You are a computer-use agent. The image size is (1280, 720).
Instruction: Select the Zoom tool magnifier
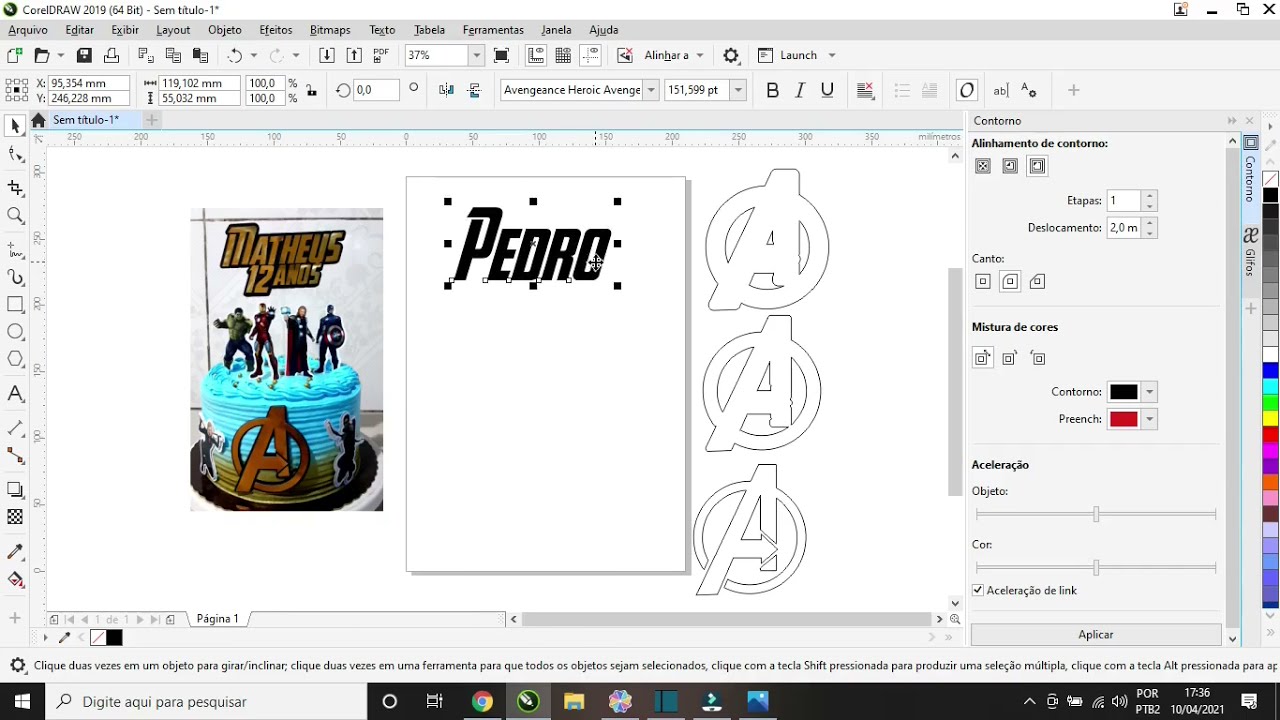tap(15, 216)
